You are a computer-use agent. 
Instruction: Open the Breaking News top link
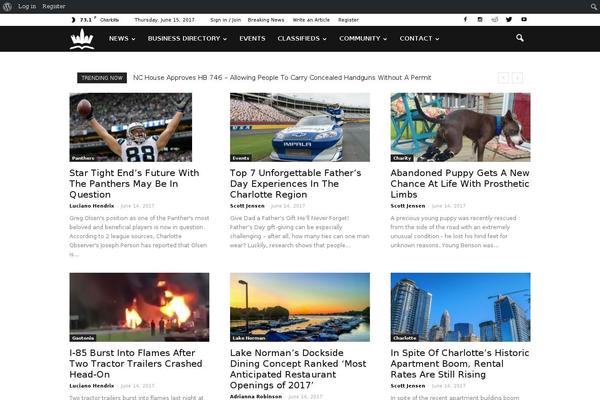(x=266, y=20)
